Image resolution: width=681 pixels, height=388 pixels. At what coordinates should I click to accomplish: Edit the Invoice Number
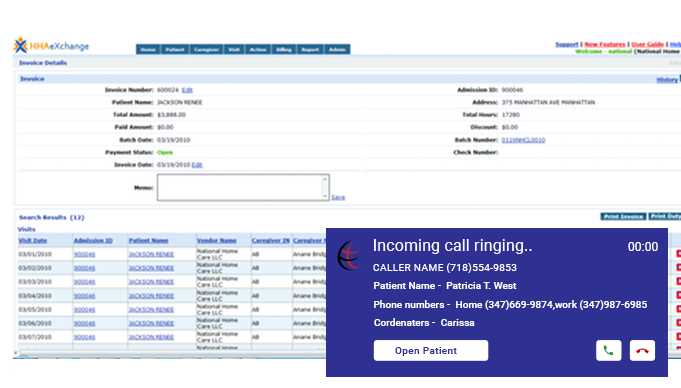[187, 90]
